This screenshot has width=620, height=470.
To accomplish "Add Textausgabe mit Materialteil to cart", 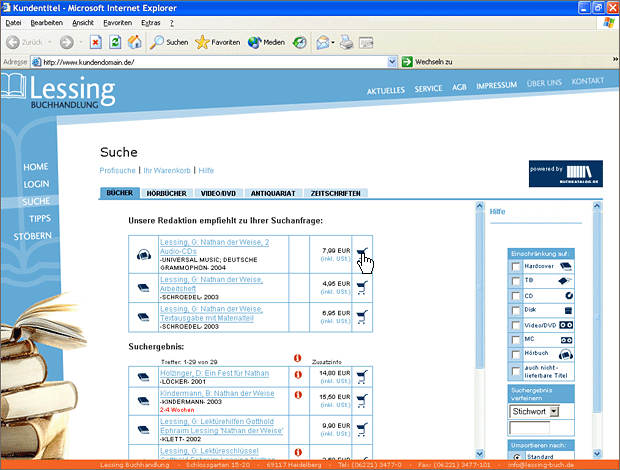I will point(362,317).
